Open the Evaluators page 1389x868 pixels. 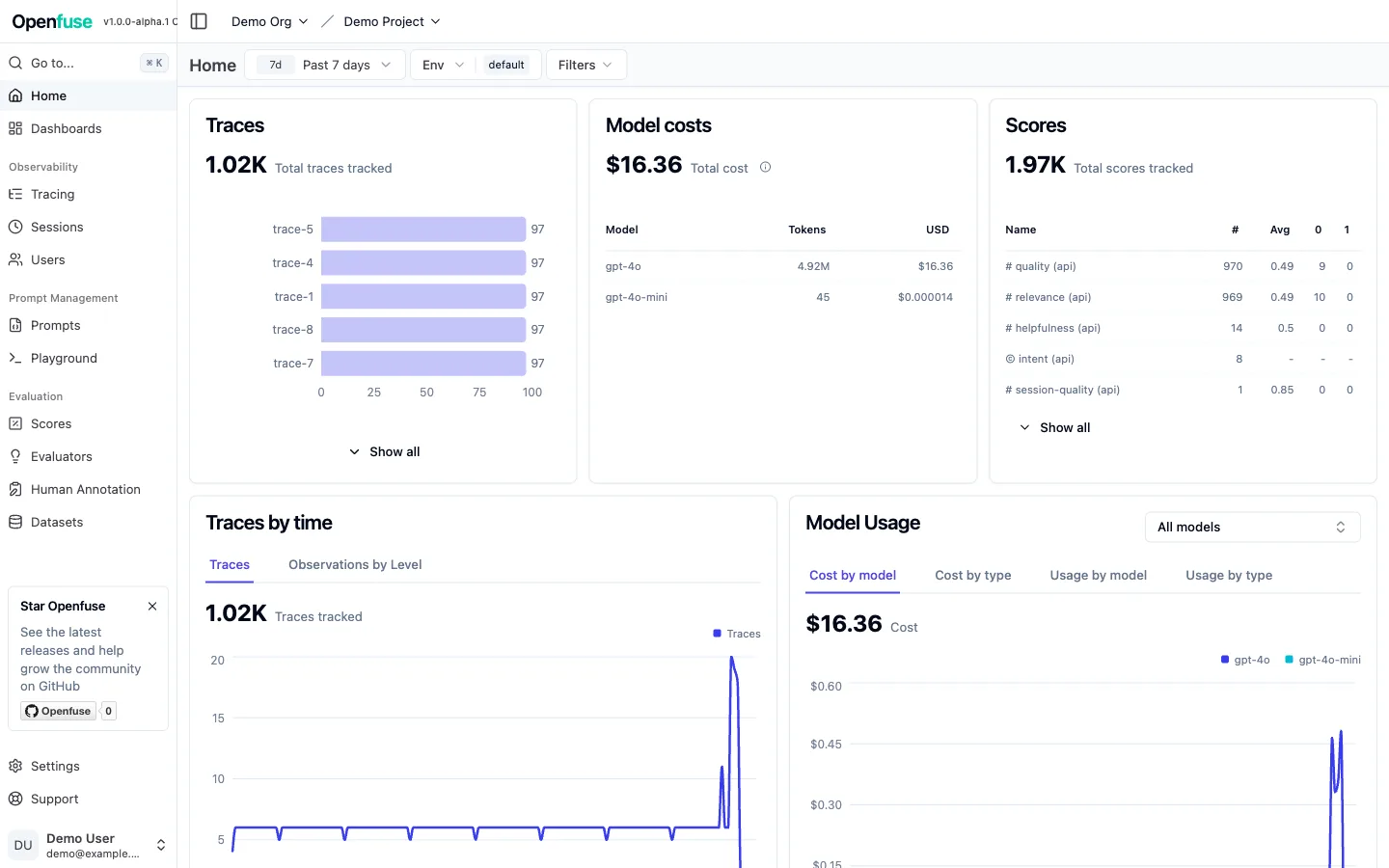pyautogui.click(x=89, y=456)
